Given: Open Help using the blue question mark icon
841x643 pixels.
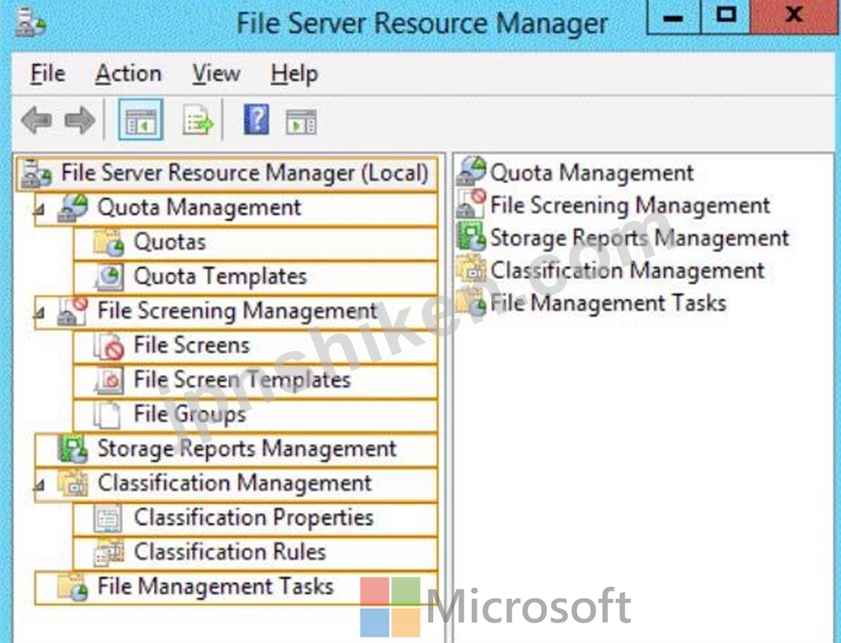Looking at the screenshot, I should [x=256, y=119].
